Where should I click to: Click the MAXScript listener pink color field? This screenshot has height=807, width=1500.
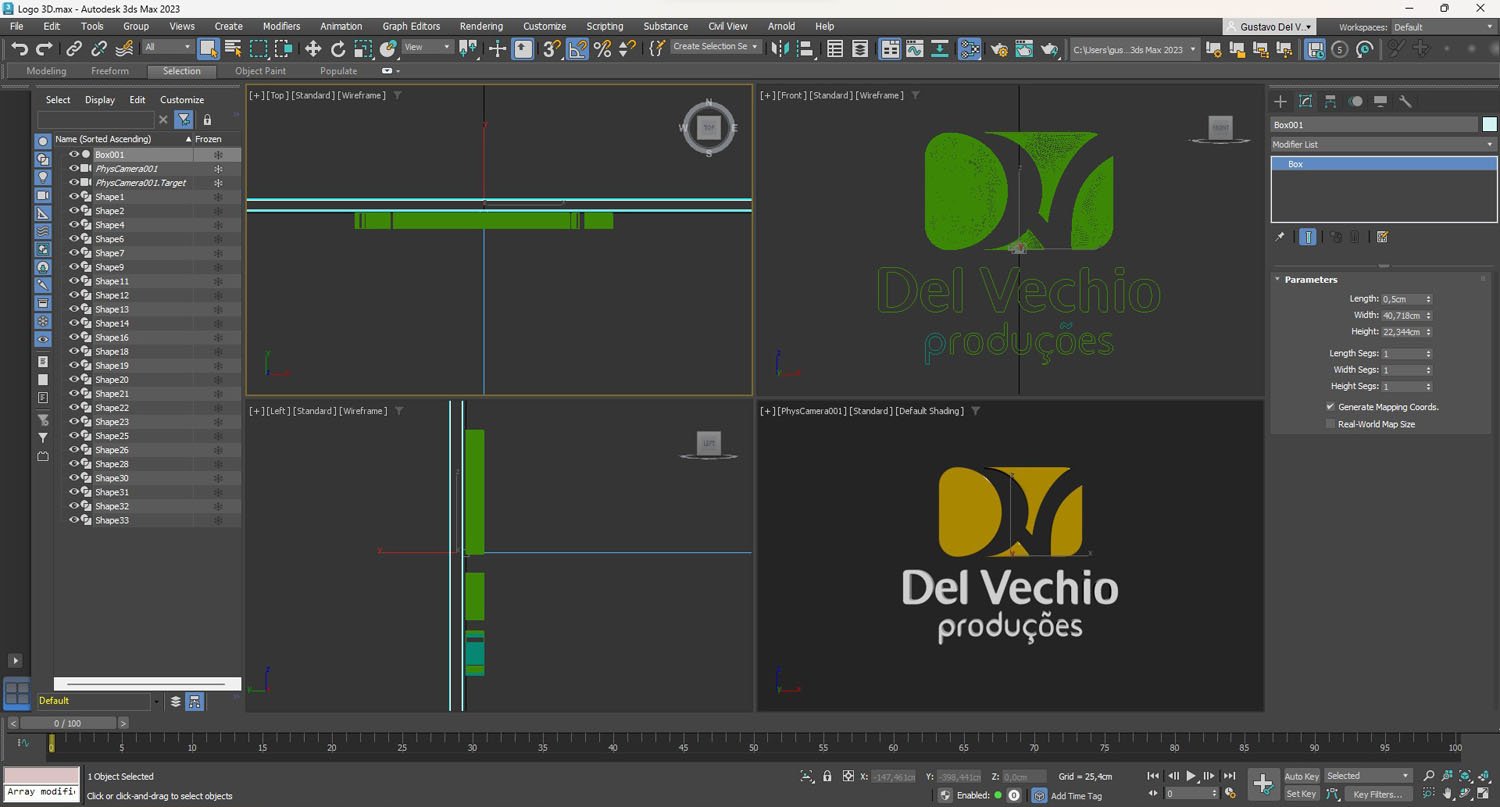tap(41, 776)
